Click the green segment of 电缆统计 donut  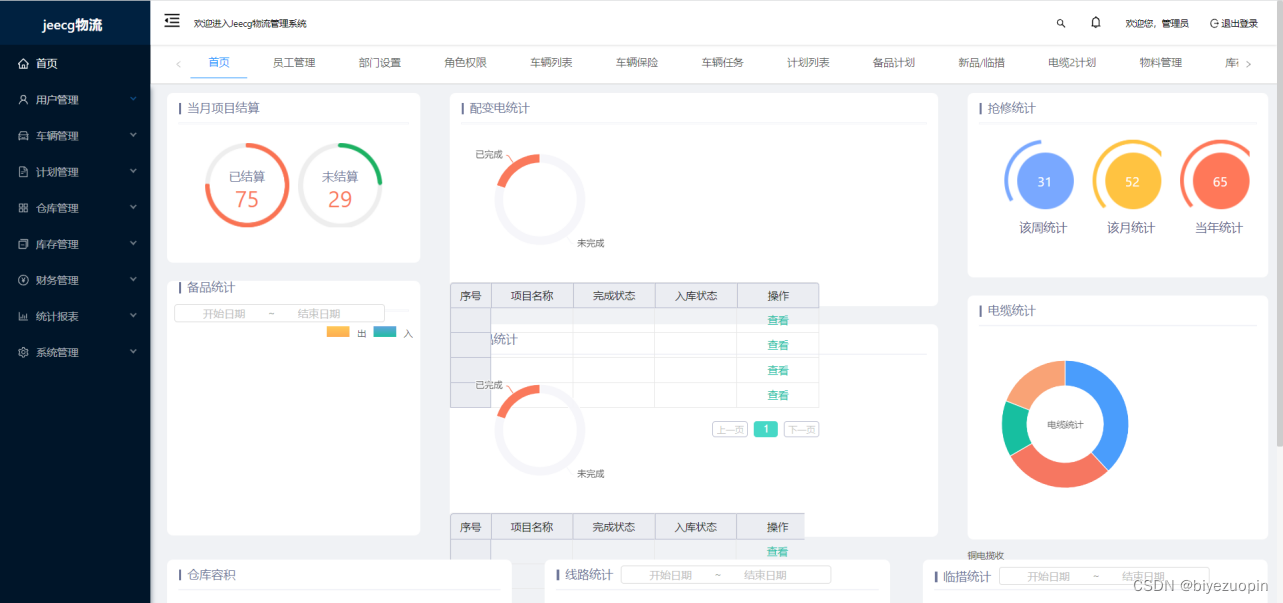click(x=1014, y=430)
